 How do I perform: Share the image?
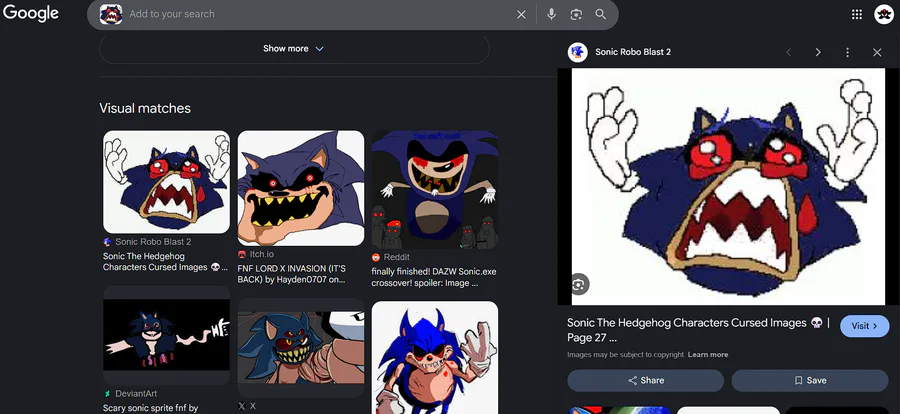(x=646, y=380)
